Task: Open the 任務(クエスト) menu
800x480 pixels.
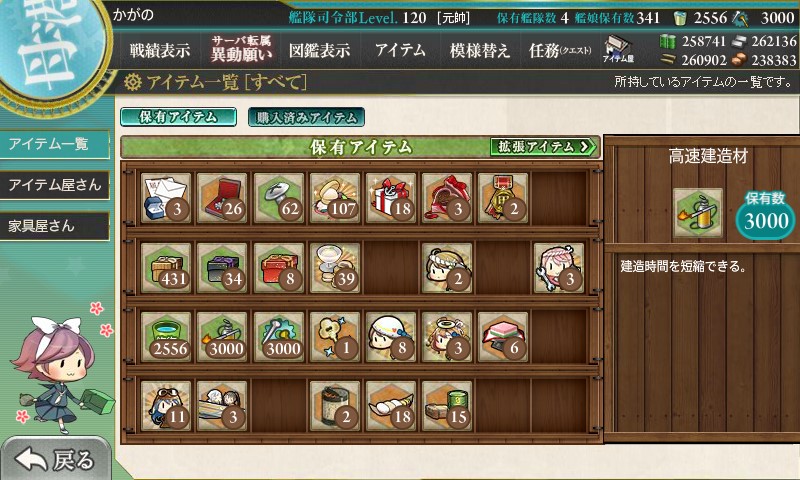Action: (560, 50)
